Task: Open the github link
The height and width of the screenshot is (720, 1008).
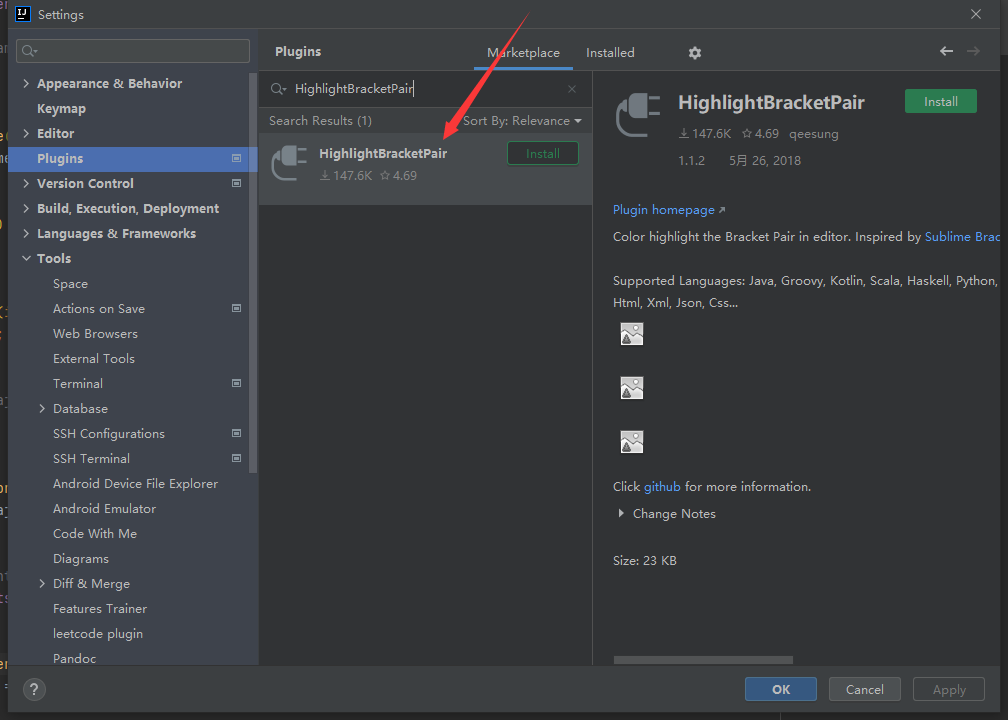Action: 662,487
